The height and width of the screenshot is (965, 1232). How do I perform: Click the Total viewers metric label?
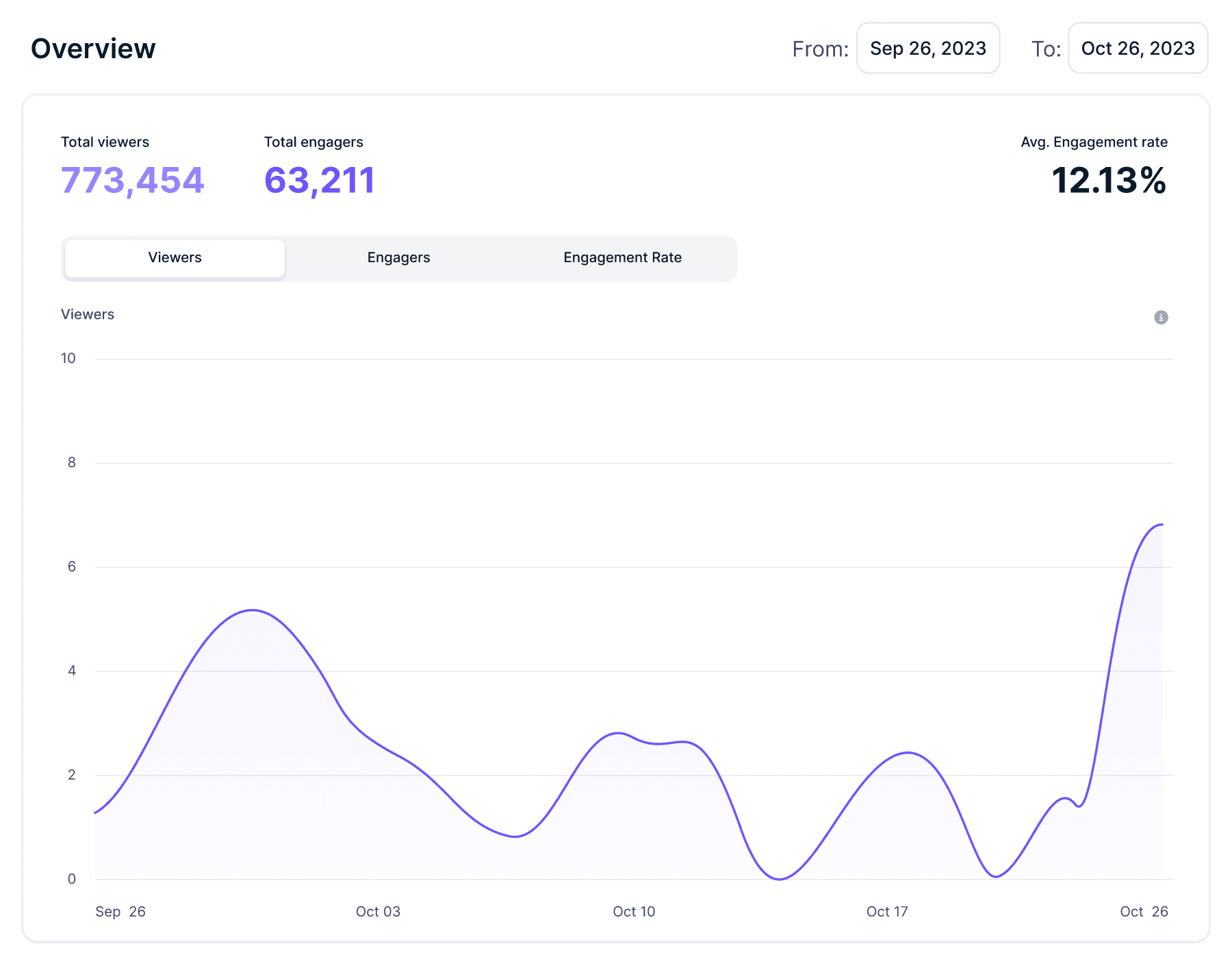coord(105,142)
